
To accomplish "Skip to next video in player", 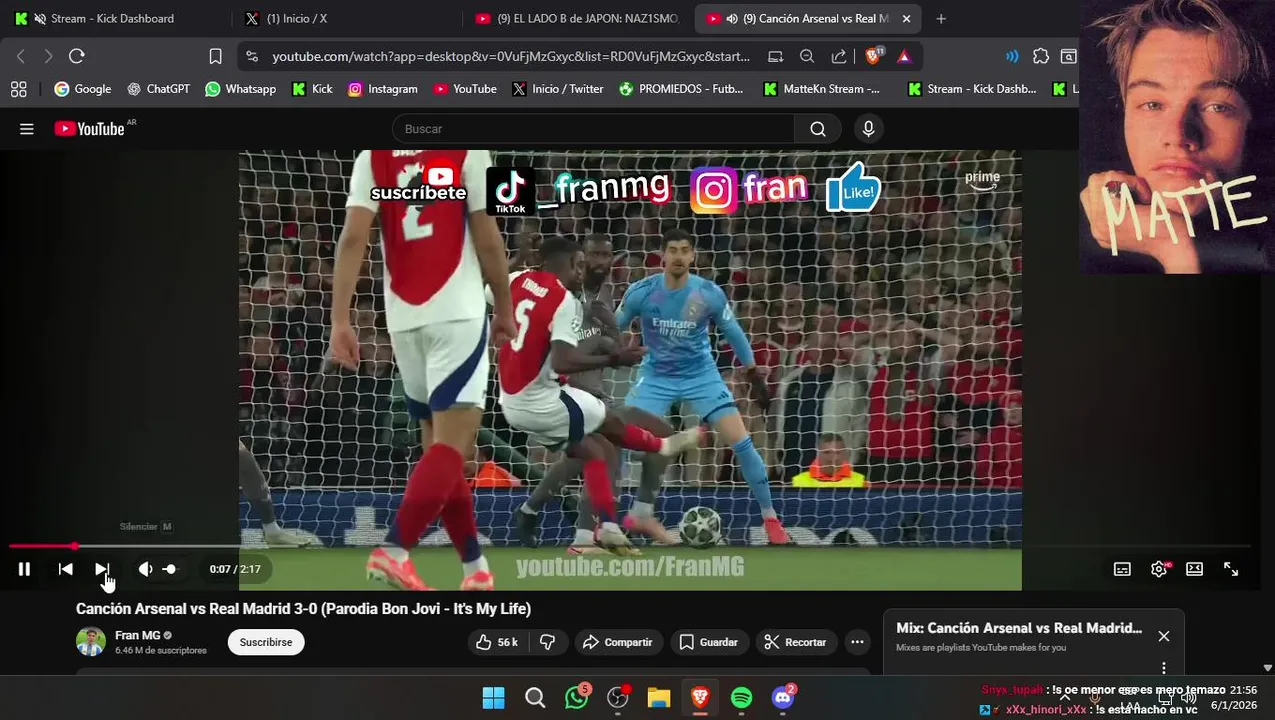I will (102, 569).
